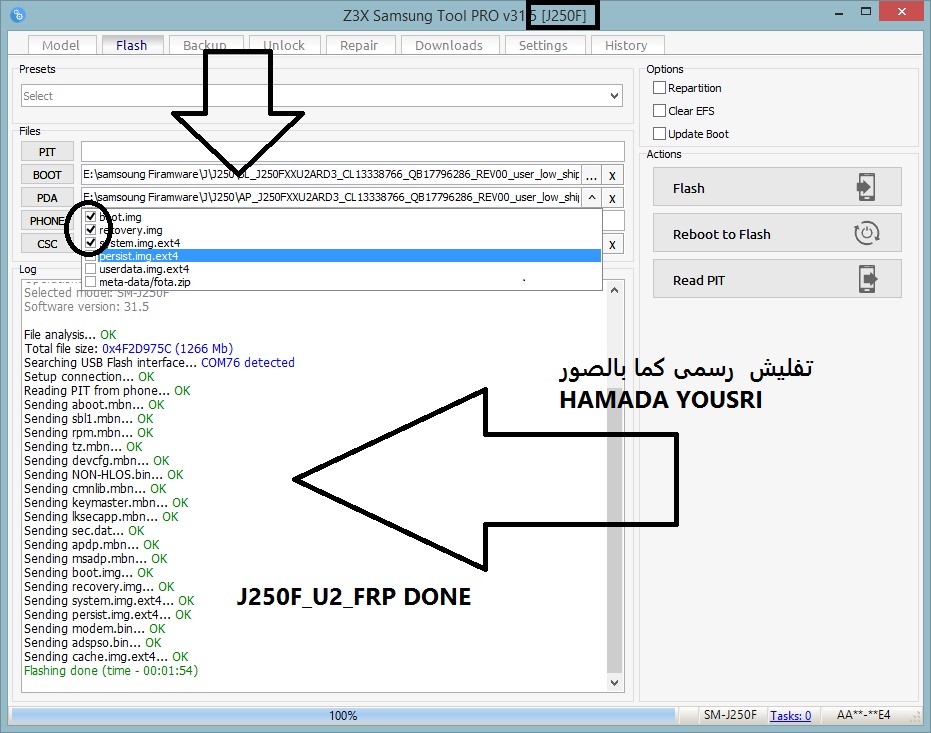
Task: Click SM-J250F model in status bar
Action: click(x=730, y=715)
